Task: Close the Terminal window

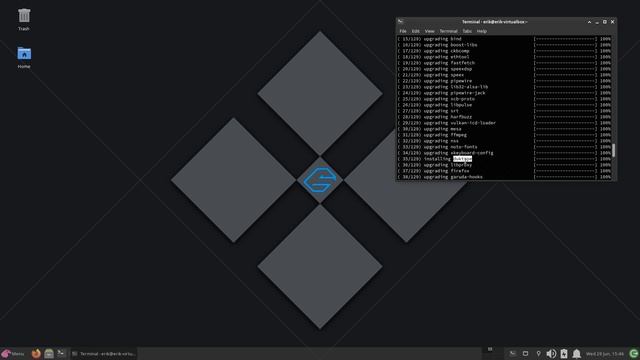Action: [x=613, y=22]
